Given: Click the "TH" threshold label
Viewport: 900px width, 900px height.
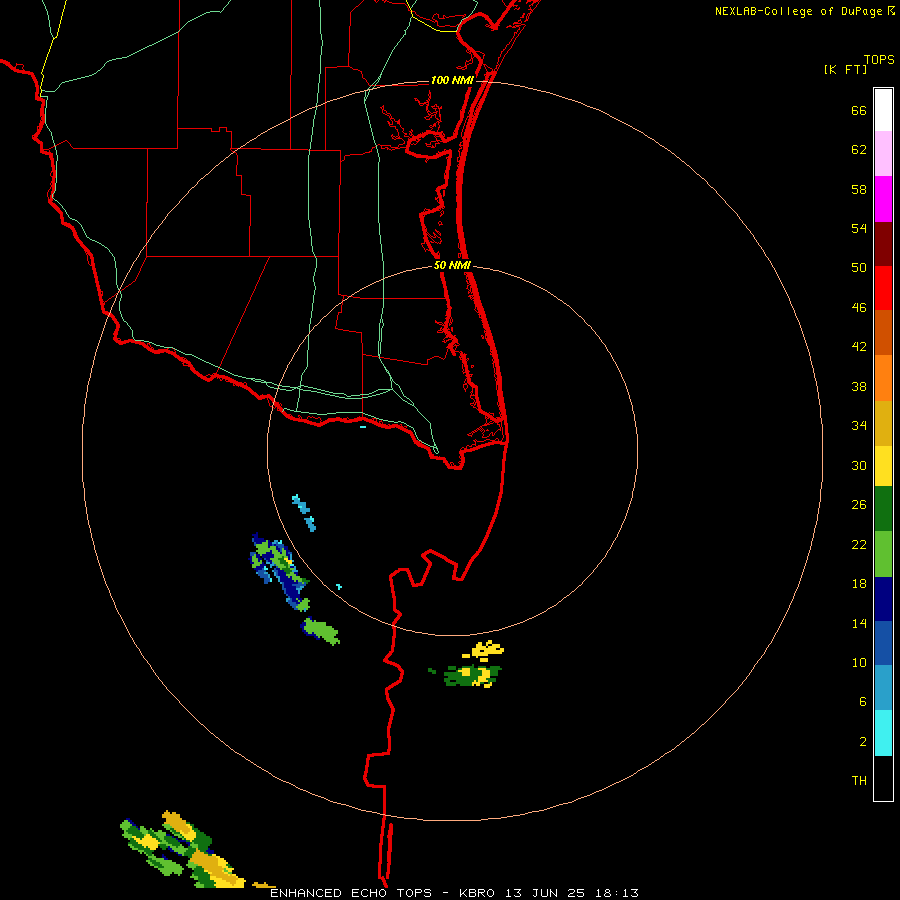Looking at the screenshot, I should (x=859, y=781).
